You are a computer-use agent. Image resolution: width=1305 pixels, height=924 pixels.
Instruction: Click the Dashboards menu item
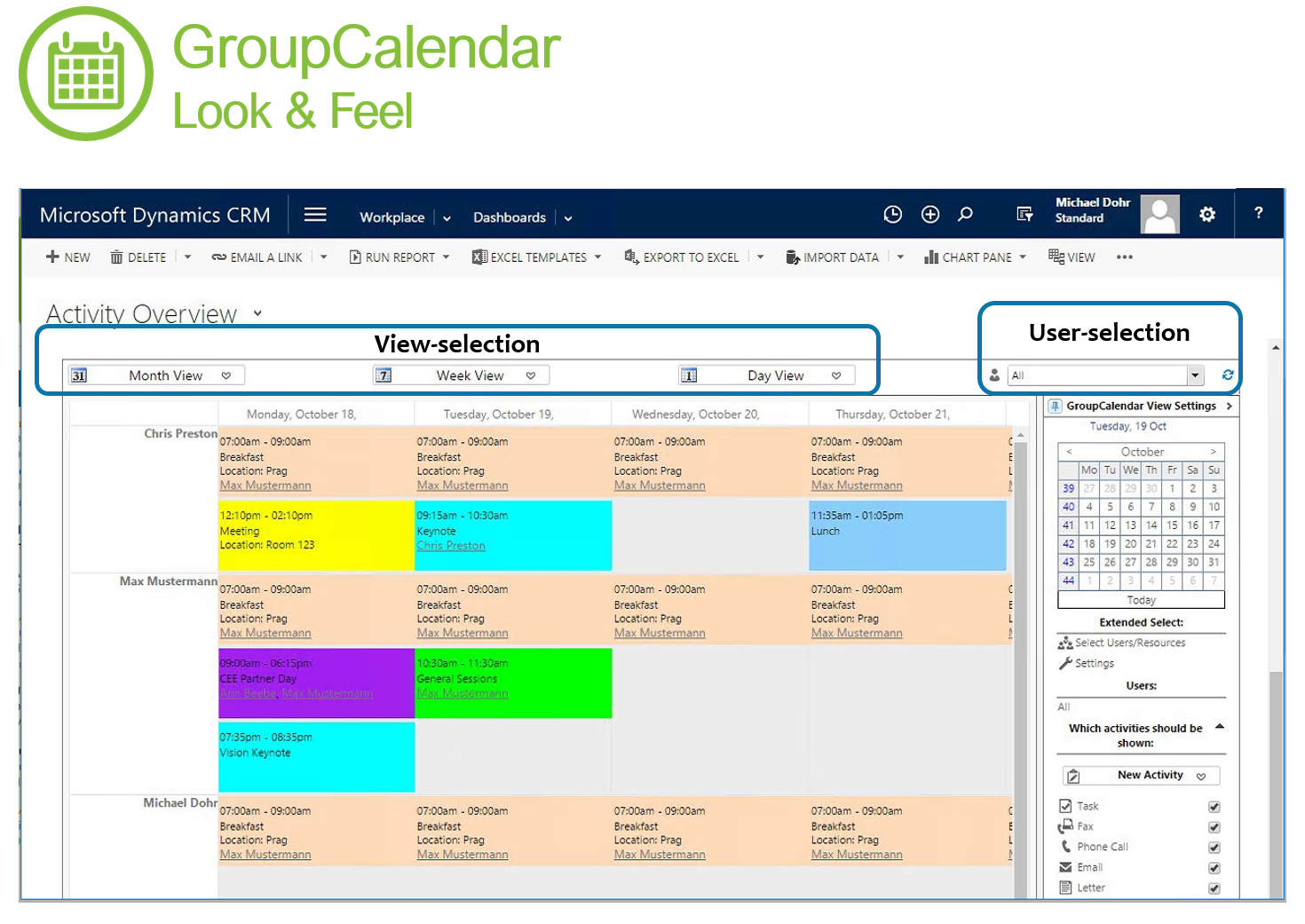[510, 217]
